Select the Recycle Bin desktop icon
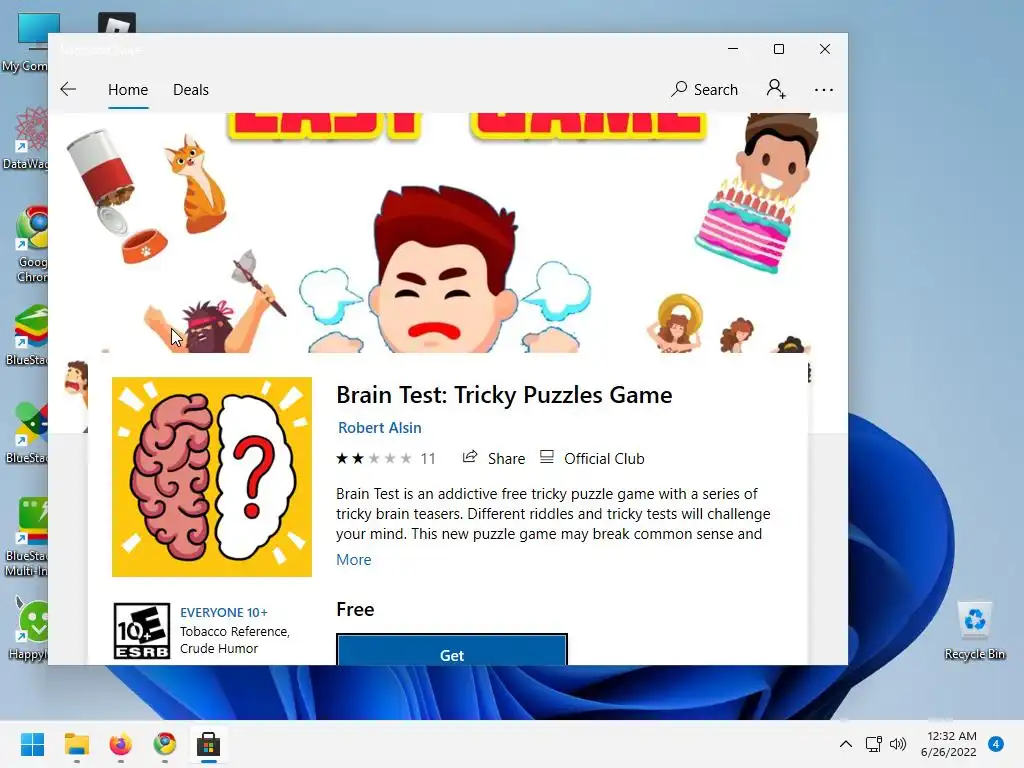 pos(974,631)
